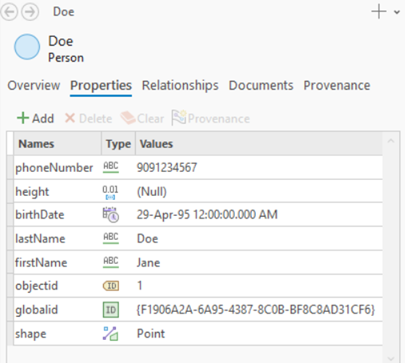
Task: Open the Documents tab
Action: 261,85
